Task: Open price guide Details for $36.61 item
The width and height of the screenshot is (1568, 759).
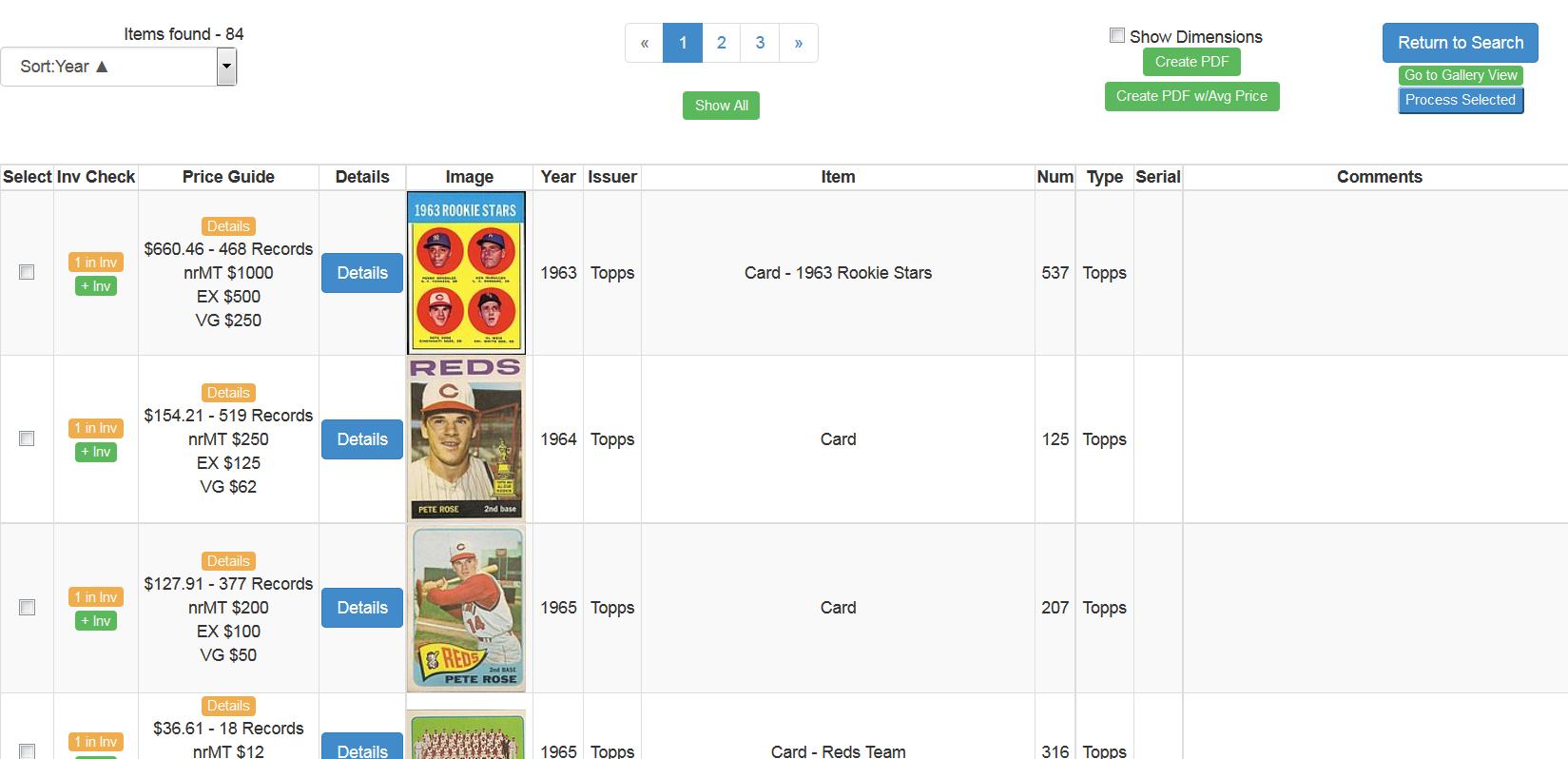Action: point(228,706)
